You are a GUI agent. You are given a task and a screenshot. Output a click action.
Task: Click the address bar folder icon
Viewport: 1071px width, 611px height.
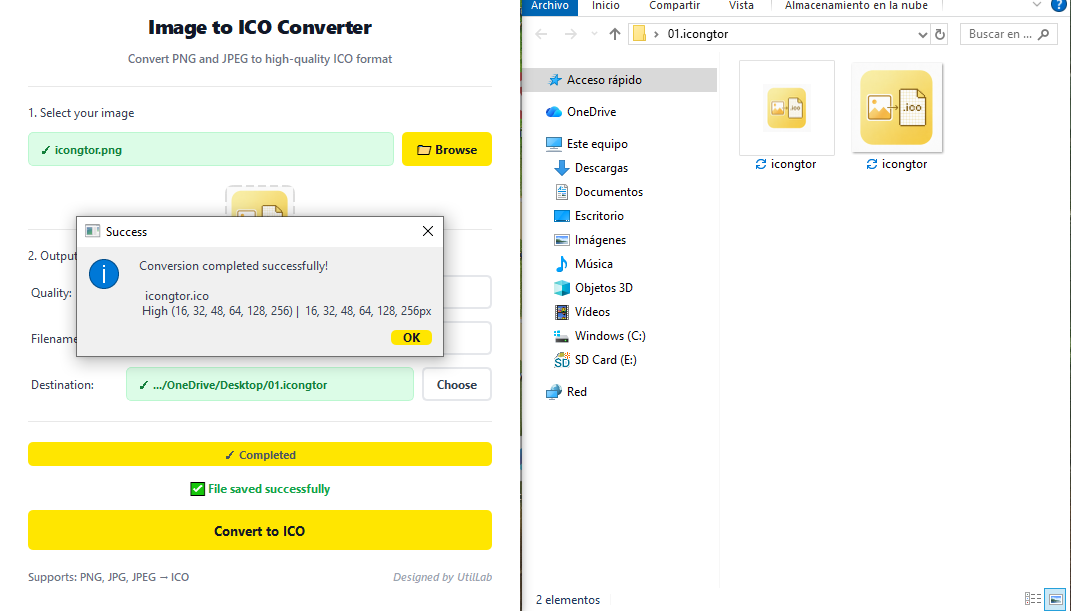coord(639,34)
